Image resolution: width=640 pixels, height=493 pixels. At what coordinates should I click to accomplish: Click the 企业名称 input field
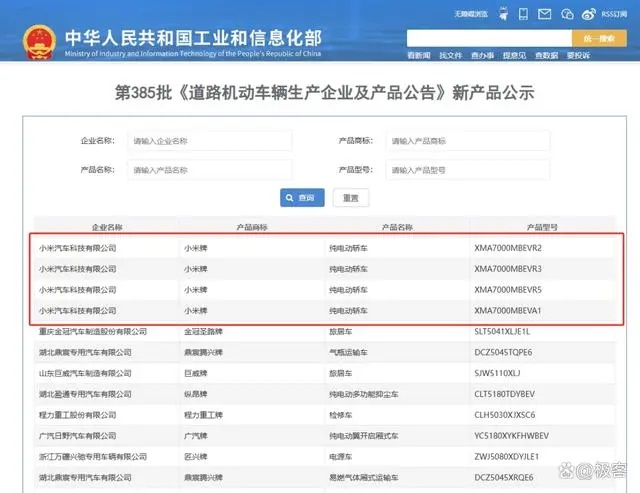click(210, 141)
